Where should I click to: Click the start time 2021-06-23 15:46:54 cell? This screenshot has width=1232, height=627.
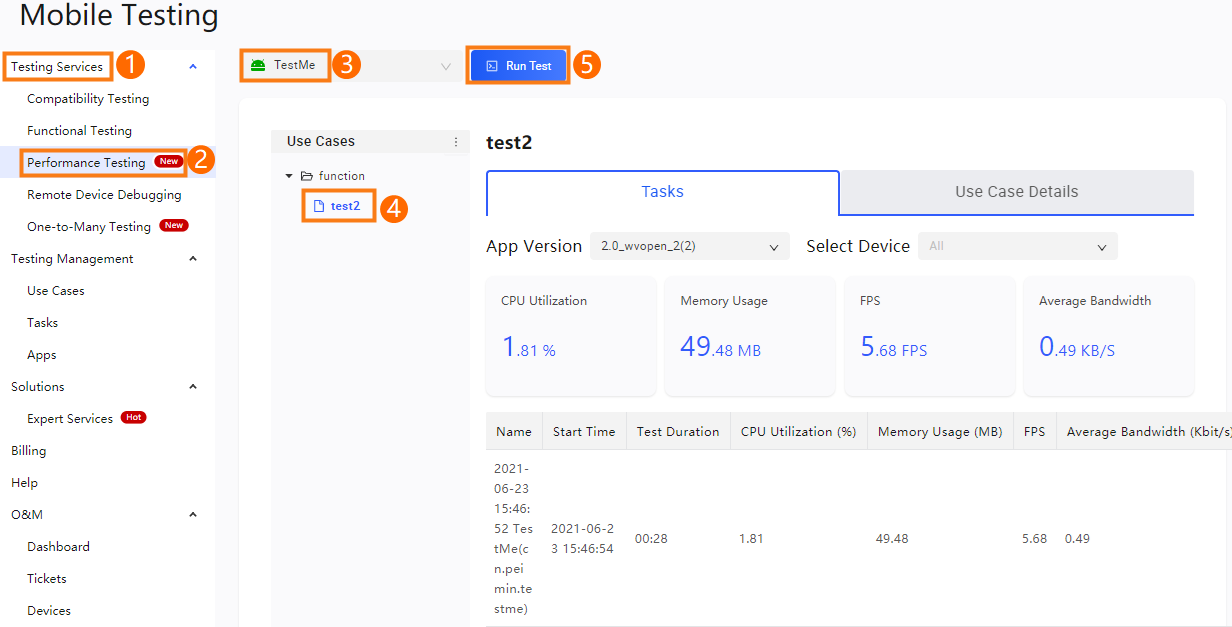point(584,538)
